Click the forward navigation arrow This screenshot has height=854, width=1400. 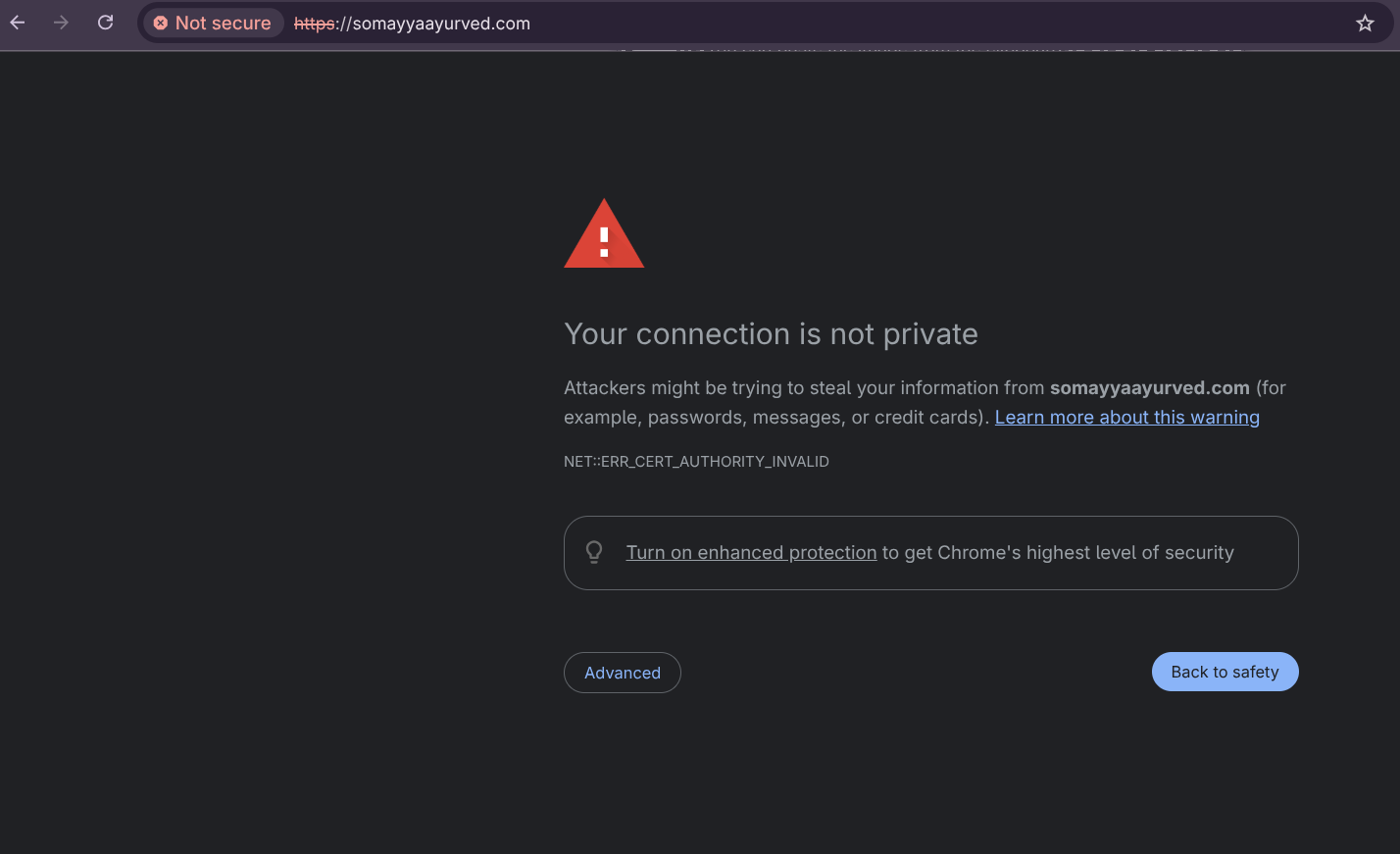61,23
